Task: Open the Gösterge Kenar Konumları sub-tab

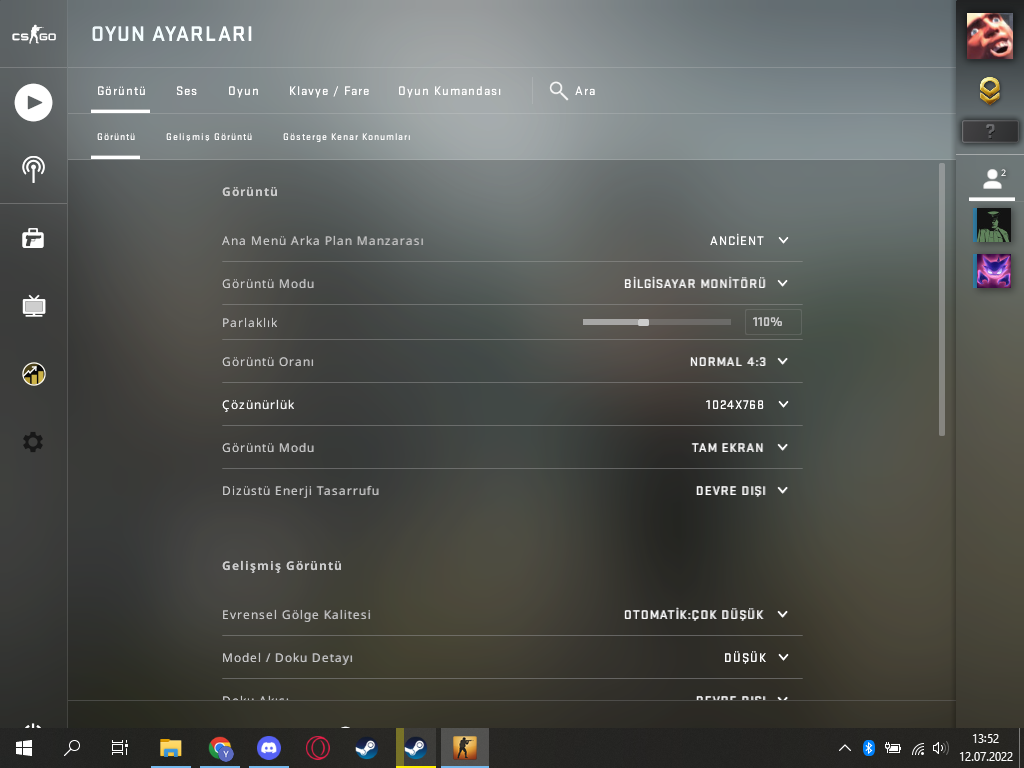Action: point(347,136)
